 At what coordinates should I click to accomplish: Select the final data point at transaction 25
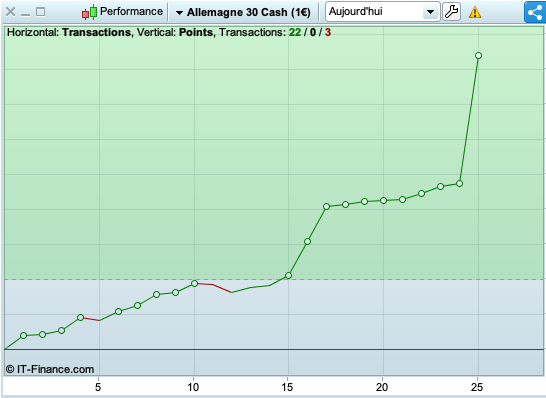click(478, 56)
